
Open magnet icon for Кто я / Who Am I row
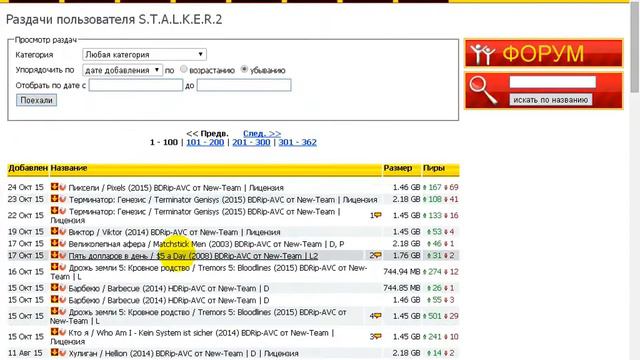click(x=62, y=332)
